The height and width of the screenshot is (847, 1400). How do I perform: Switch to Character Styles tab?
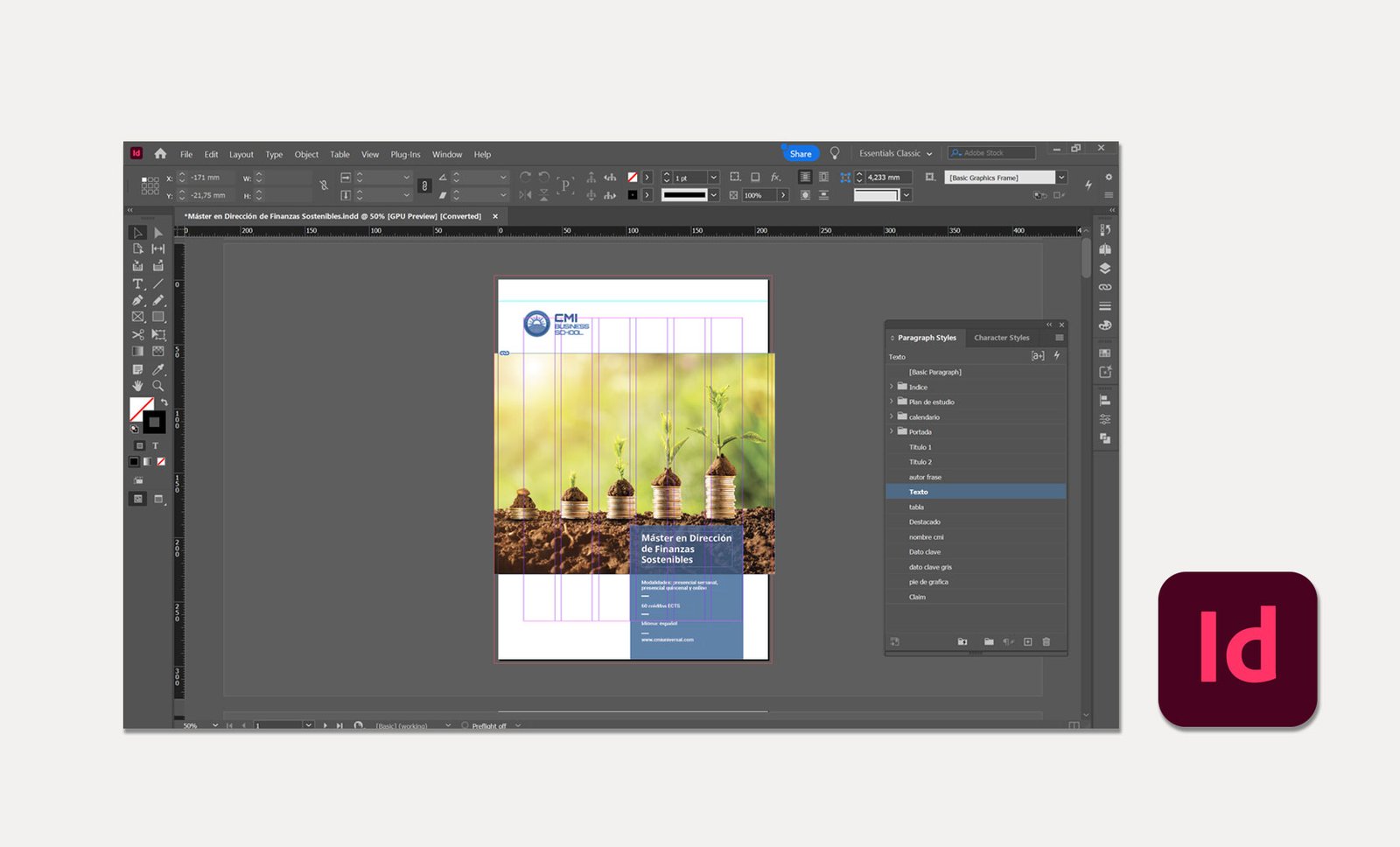pyautogui.click(x=1001, y=338)
